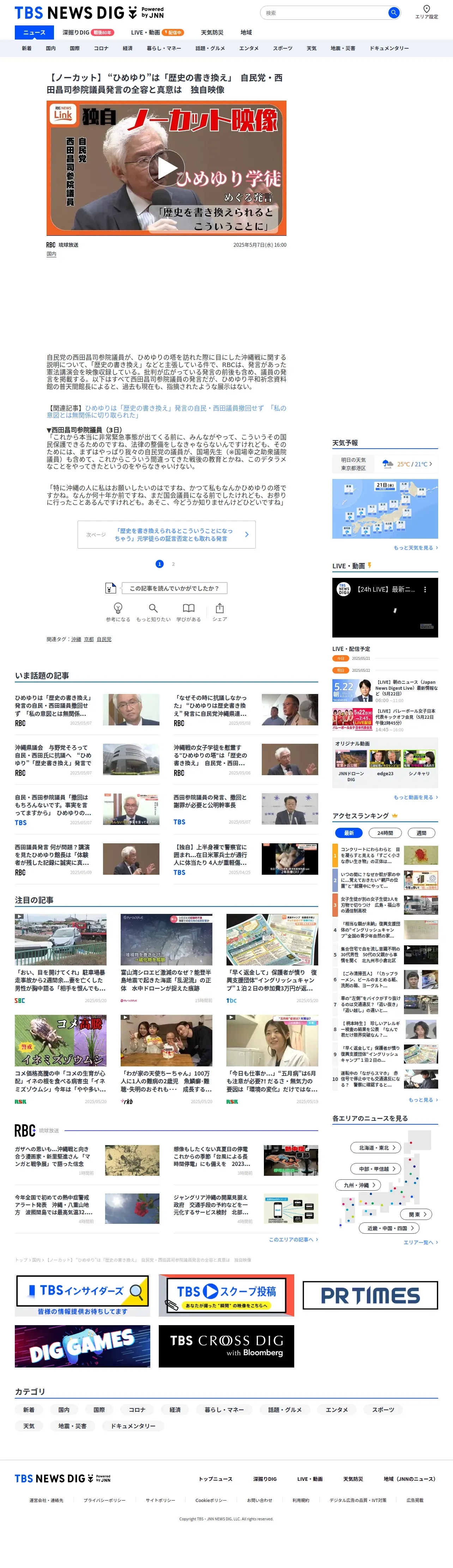Click the 沖縄 related tag

click(x=76, y=639)
